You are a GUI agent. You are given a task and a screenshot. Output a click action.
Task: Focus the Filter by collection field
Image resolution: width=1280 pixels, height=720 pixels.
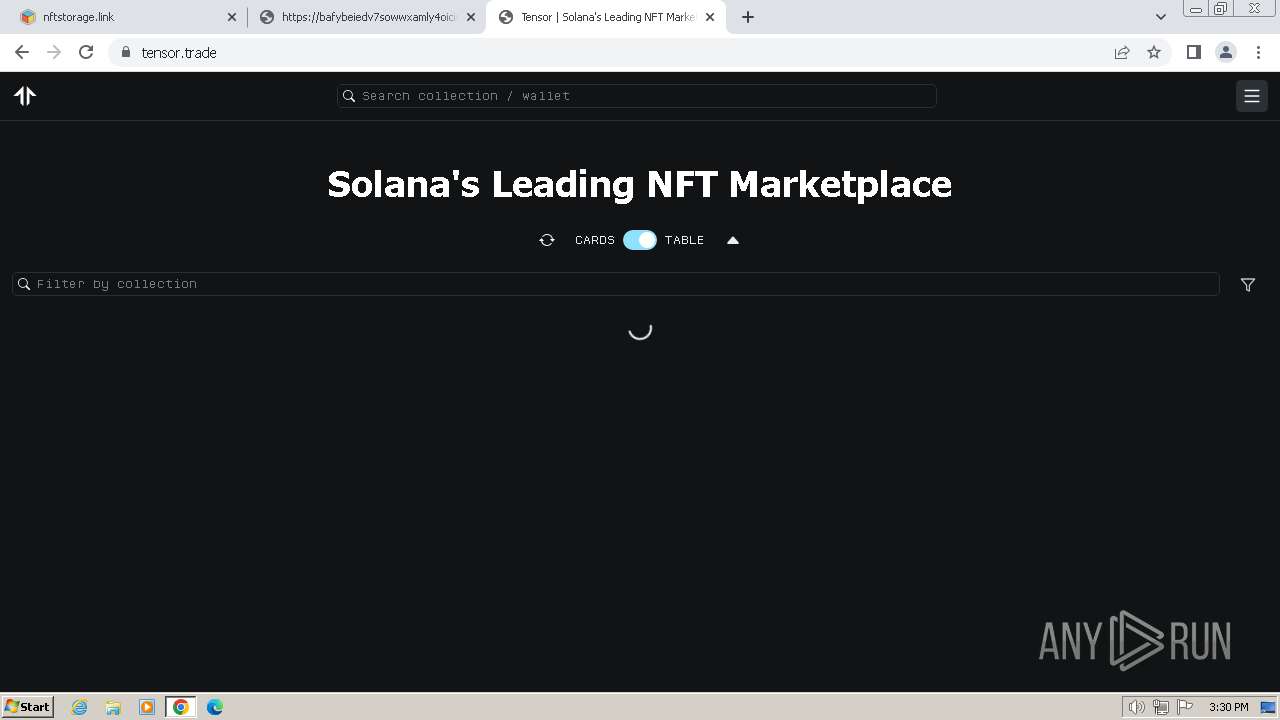[616, 284]
